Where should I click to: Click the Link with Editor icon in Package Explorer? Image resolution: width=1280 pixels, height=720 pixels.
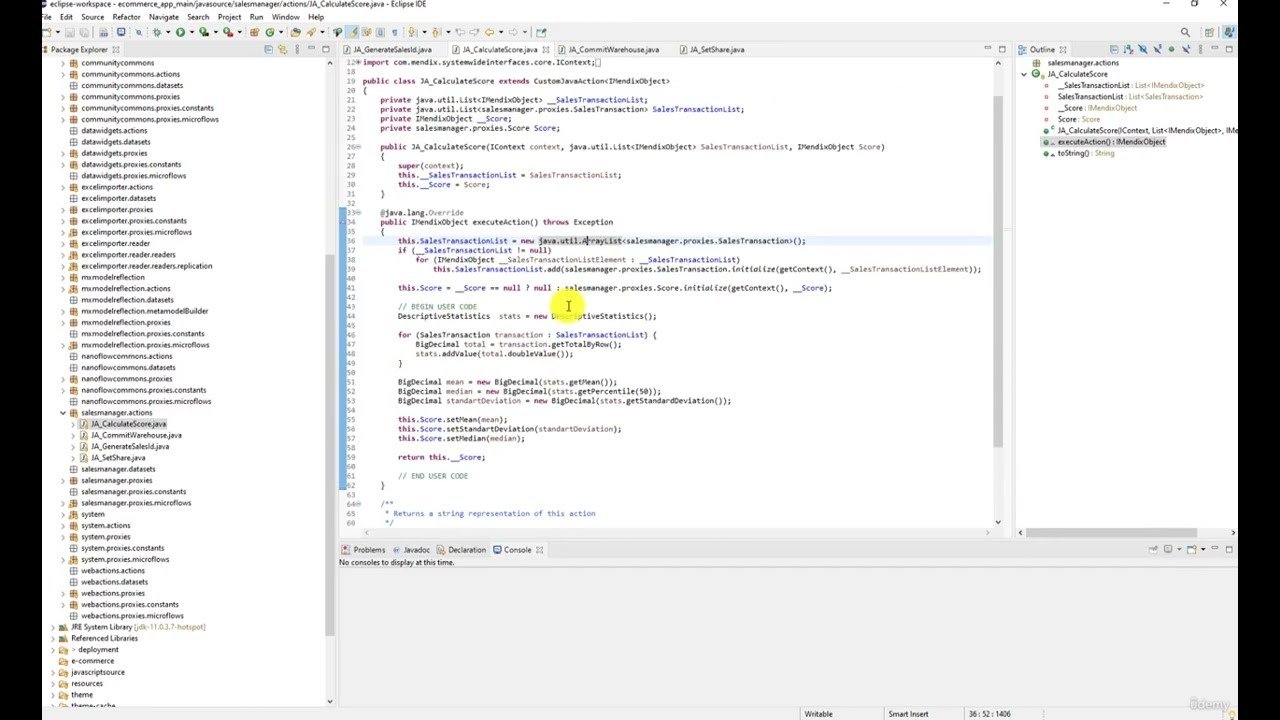click(283, 49)
